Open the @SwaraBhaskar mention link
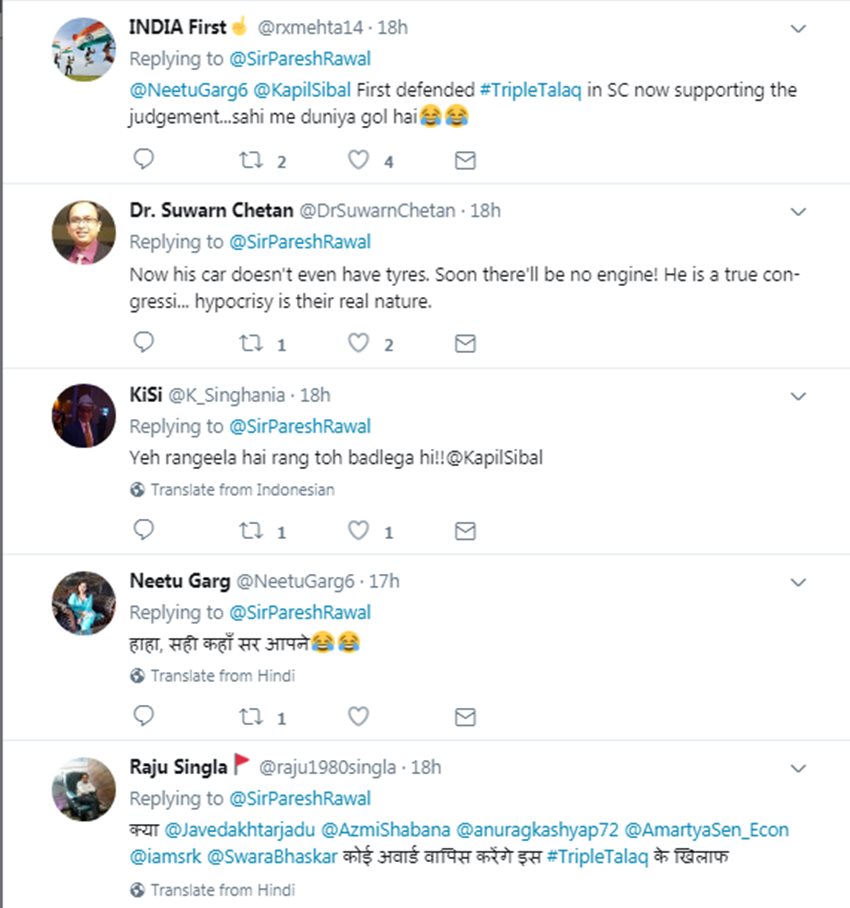Screen dimensions: 850x908 269,856
